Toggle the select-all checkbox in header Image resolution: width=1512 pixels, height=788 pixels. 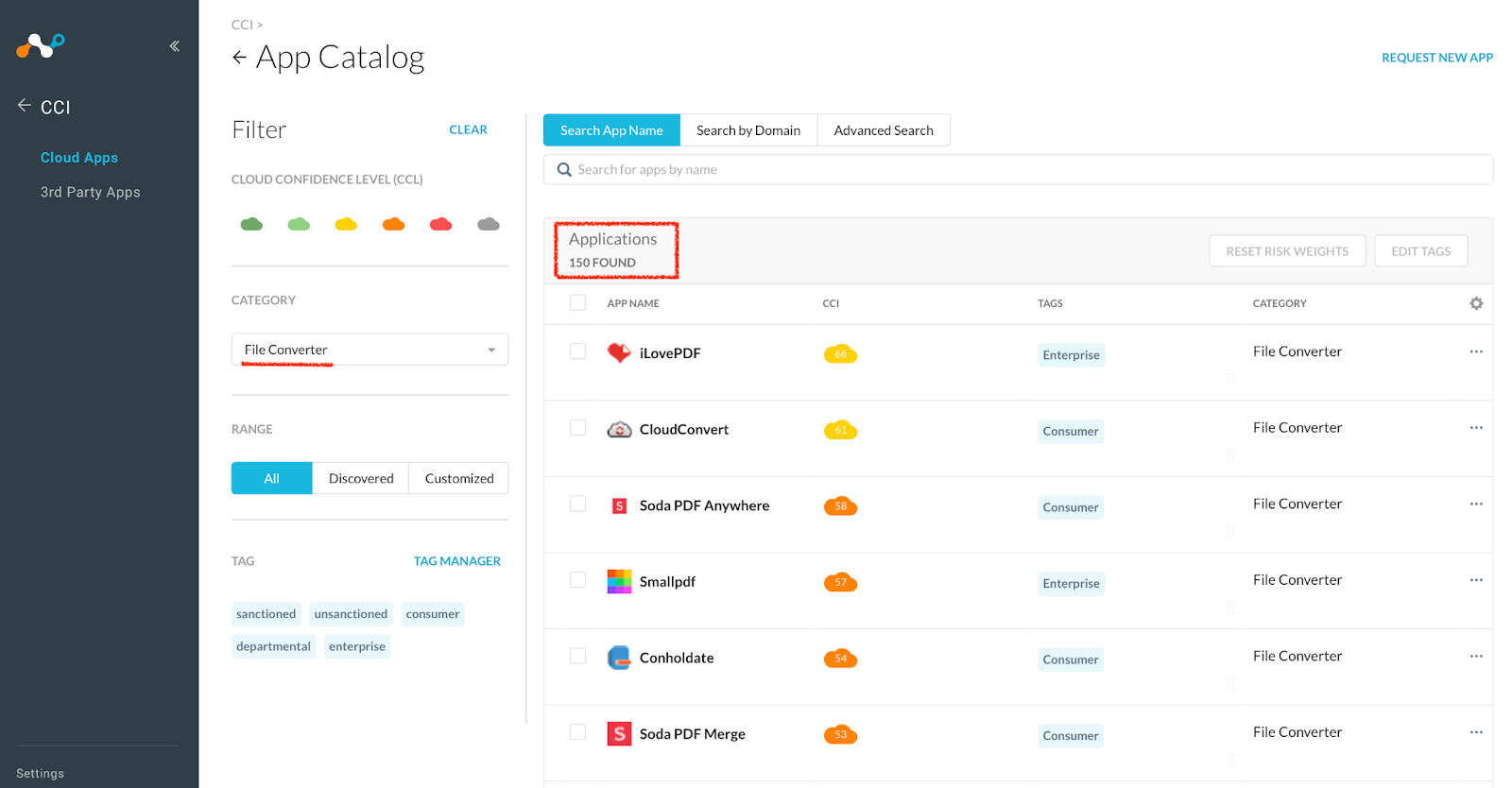(577, 302)
